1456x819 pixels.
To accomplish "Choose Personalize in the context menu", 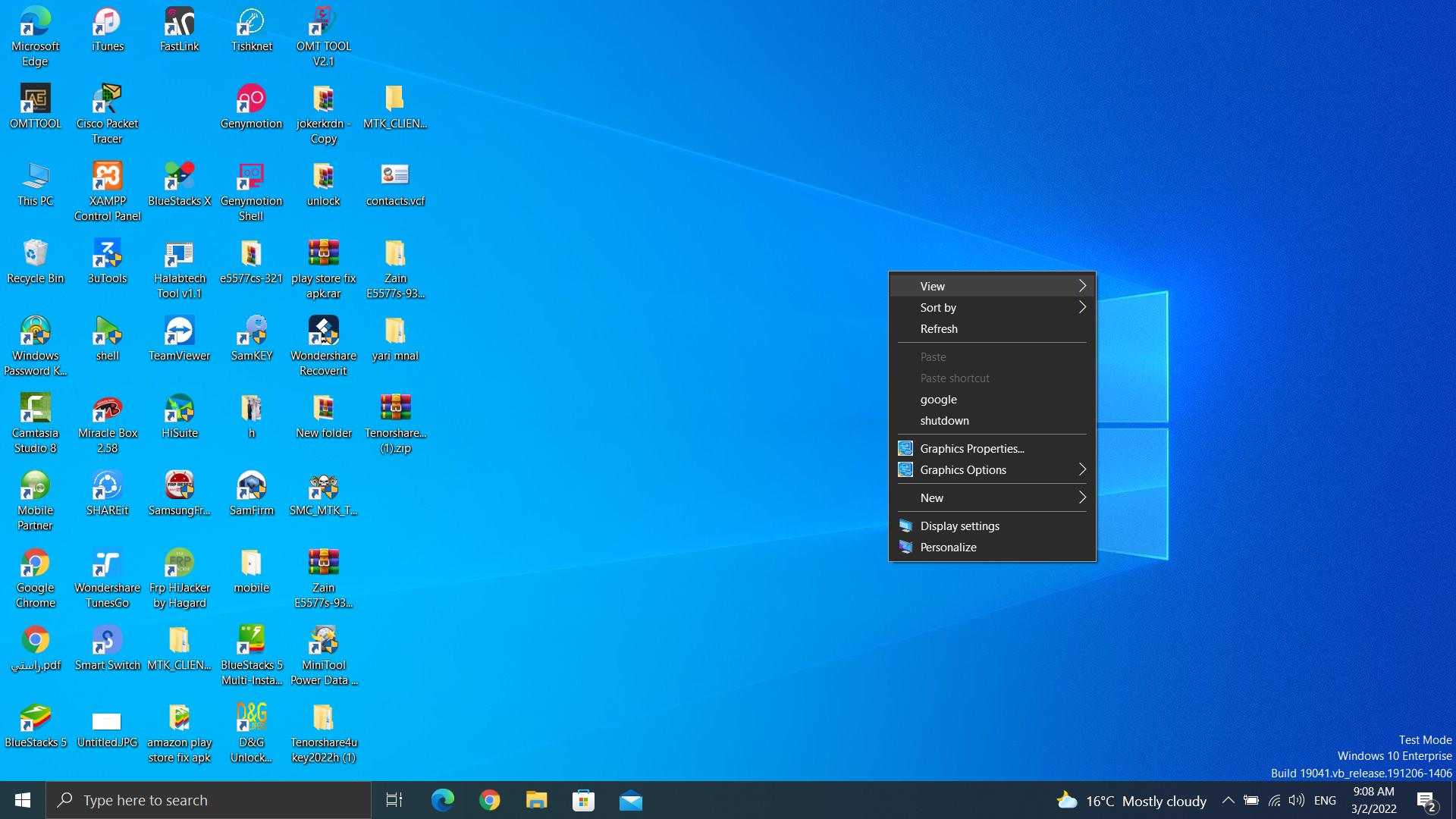I will click(x=948, y=547).
